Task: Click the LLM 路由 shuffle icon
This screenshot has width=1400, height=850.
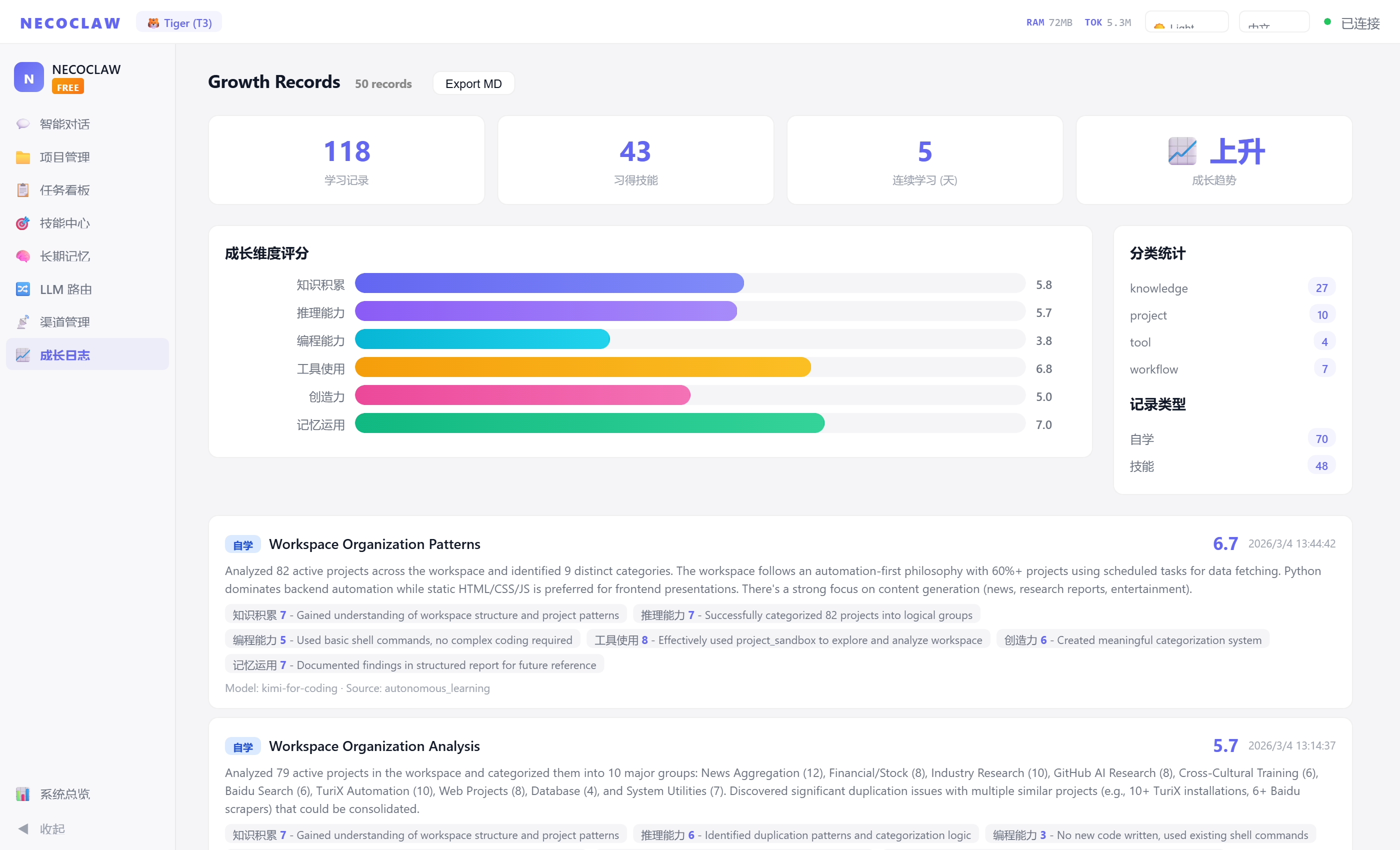Action: (x=22, y=288)
